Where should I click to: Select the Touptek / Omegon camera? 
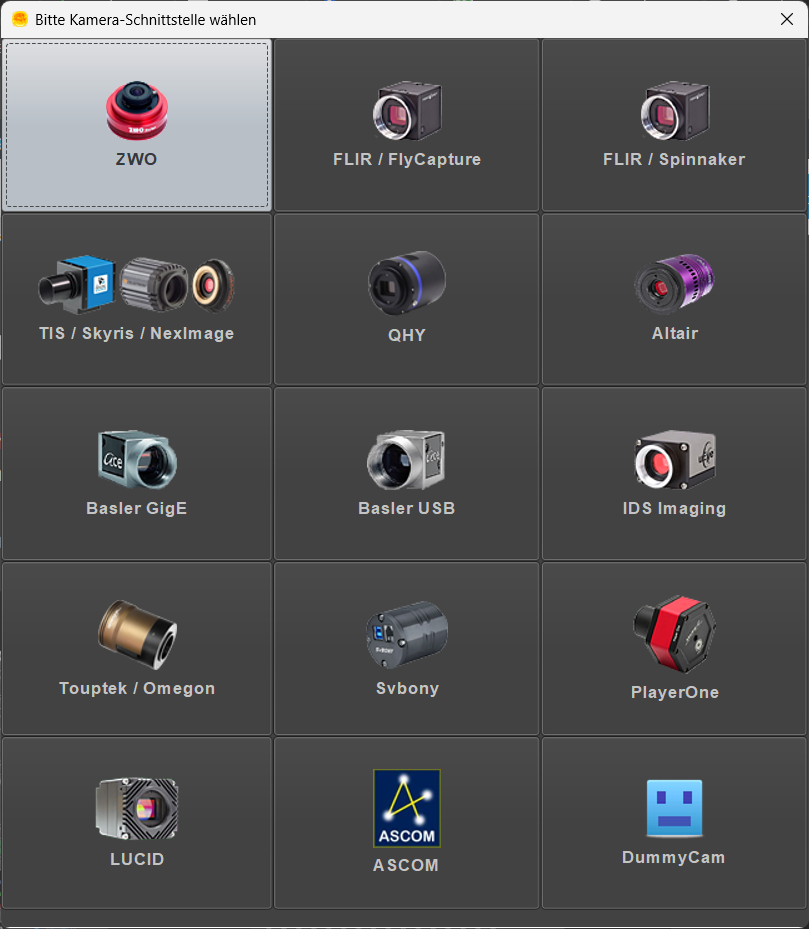[x=137, y=649]
